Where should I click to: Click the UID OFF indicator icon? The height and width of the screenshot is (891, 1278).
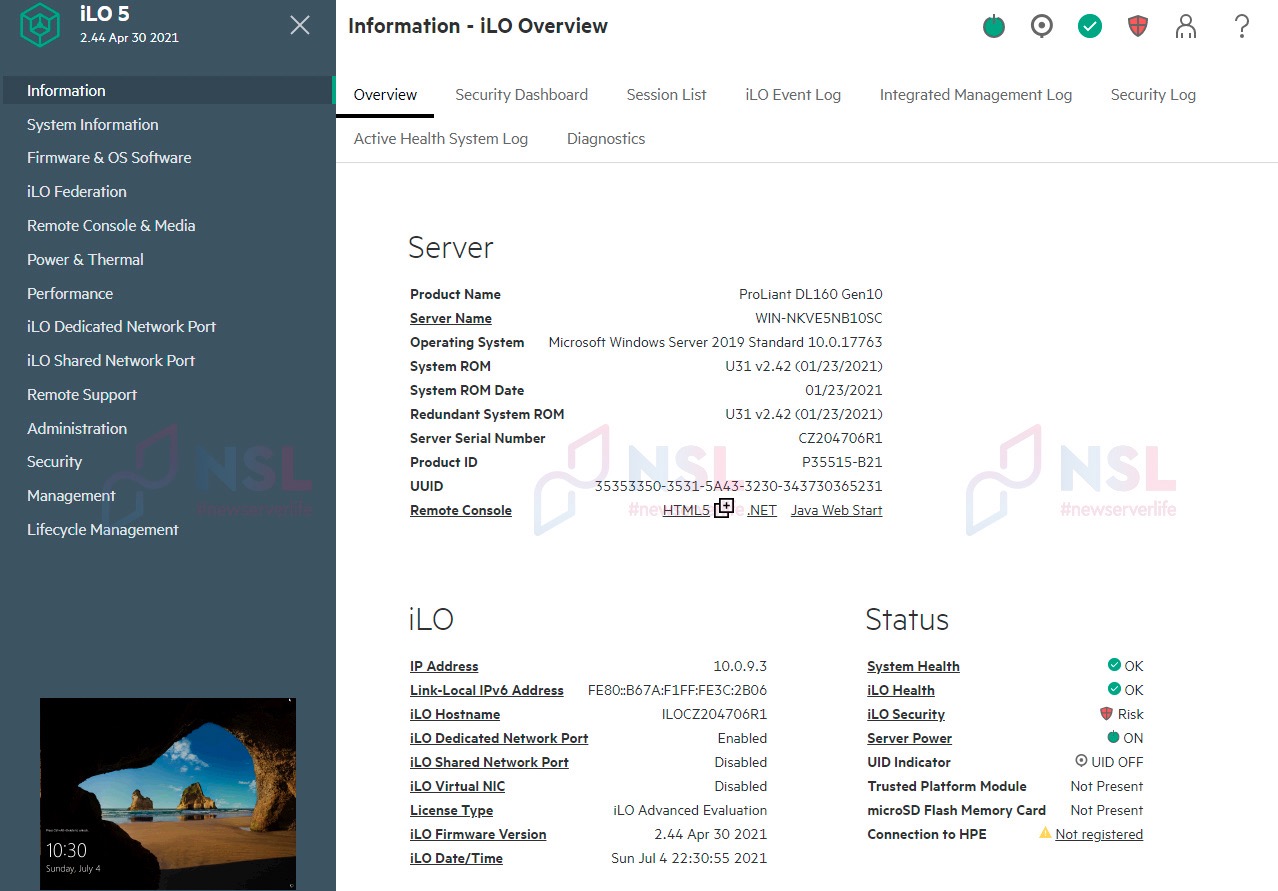coord(1081,761)
